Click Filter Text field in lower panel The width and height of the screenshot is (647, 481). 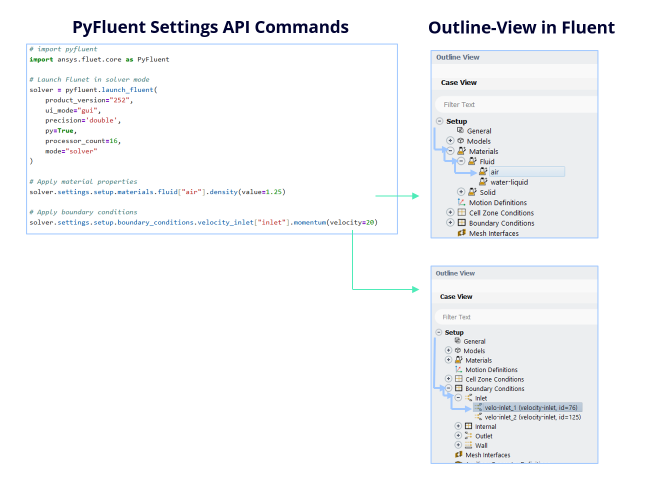point(516,317)
